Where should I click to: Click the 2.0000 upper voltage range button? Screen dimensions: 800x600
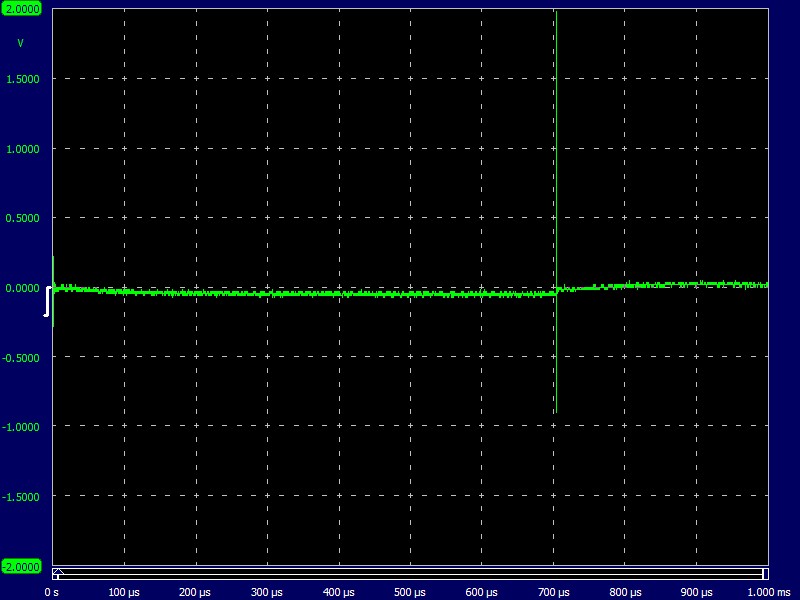tap(21, 9)
